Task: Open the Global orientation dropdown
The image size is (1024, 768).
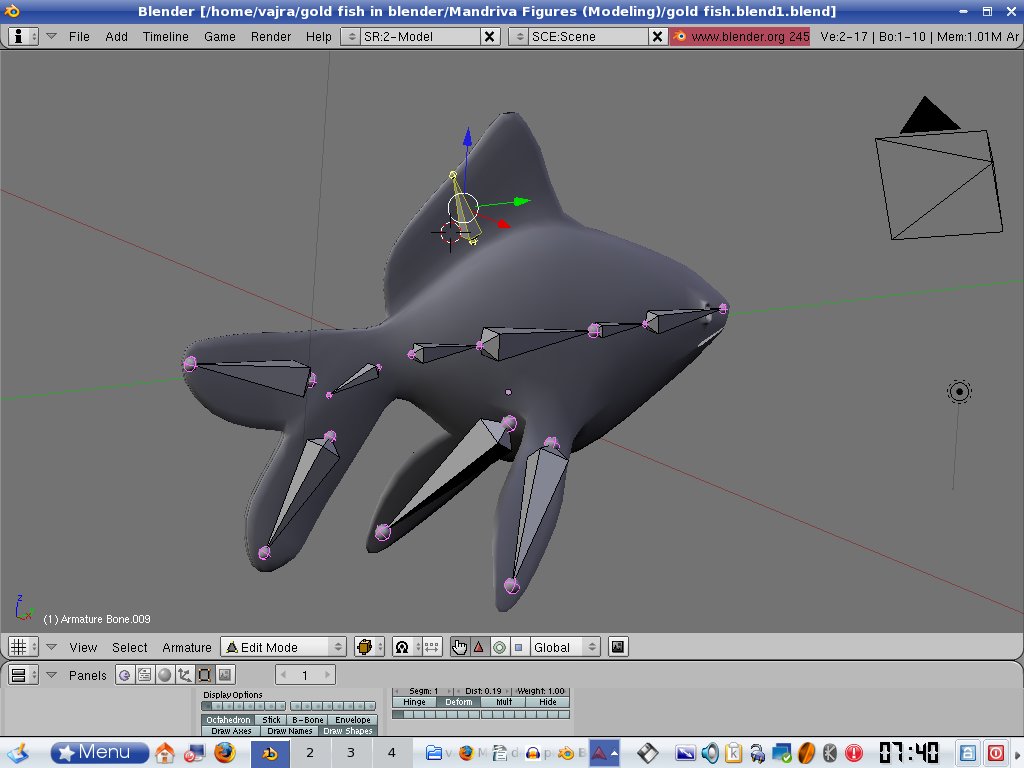Action: [x=565, y=647]
